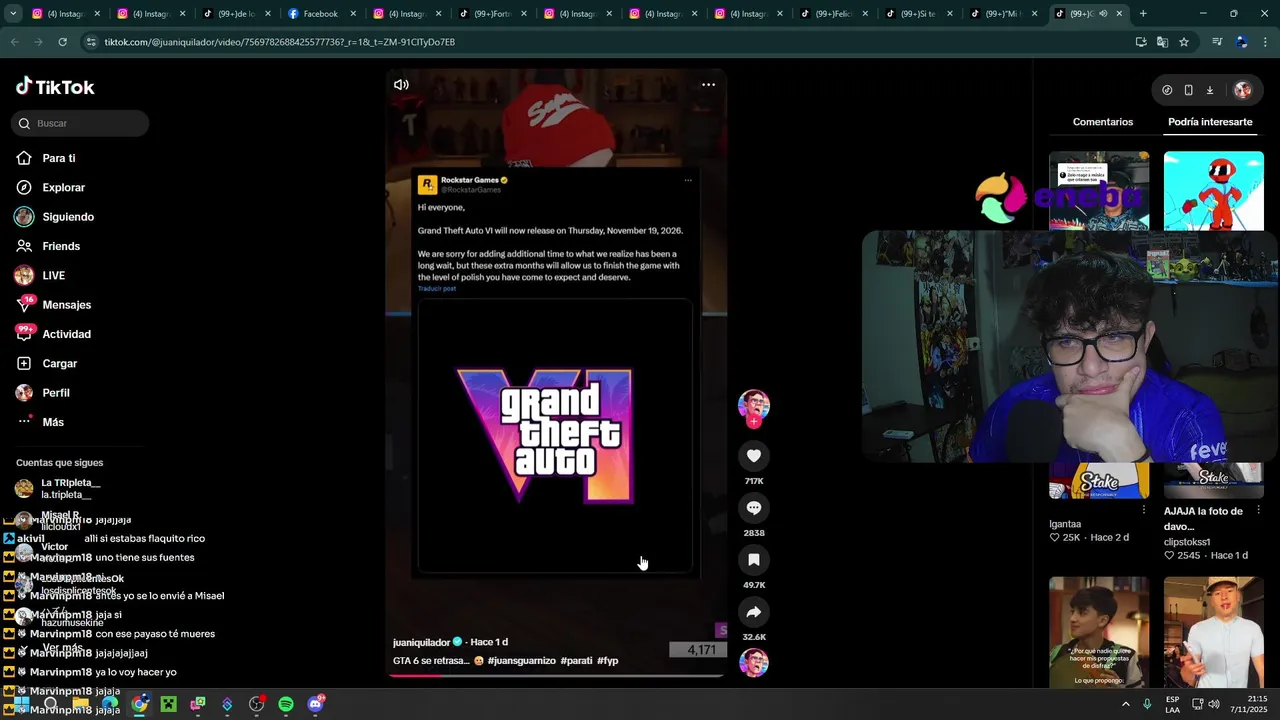Show hidden system tray icons
This screenshot has width=1280, height=720.
[x=1126, y=704]
